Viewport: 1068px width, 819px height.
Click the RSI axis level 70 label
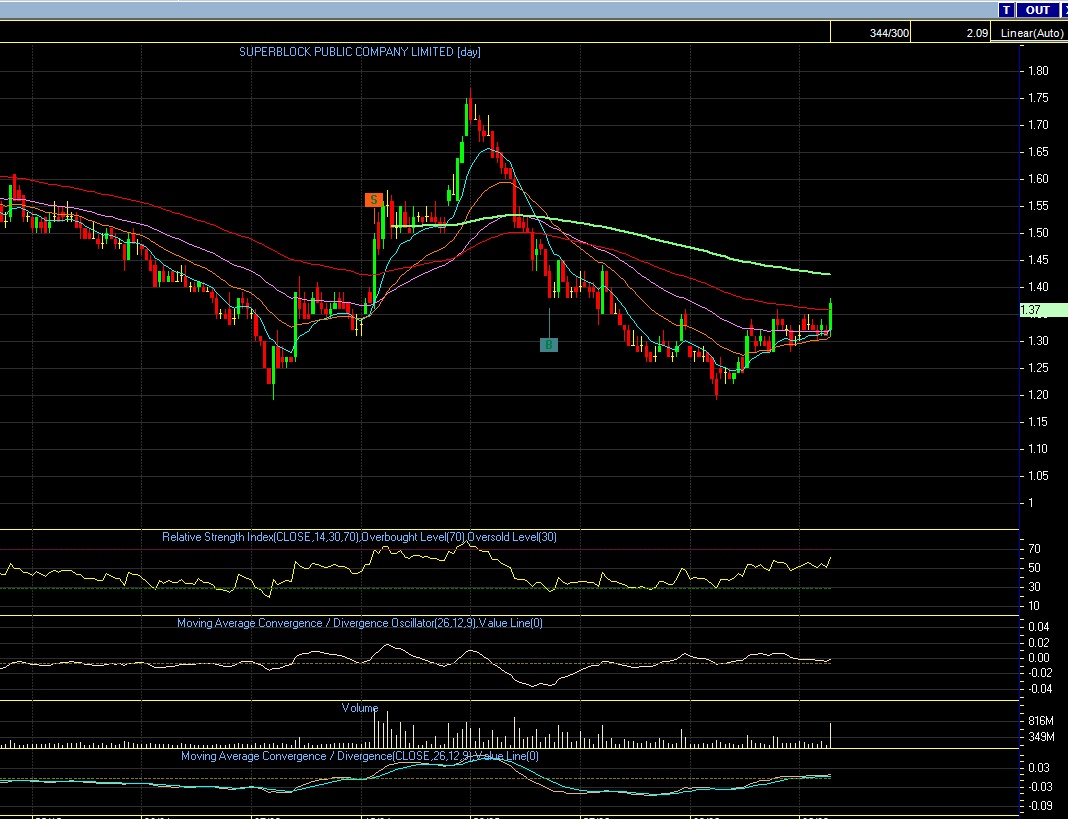point(1034,548)
